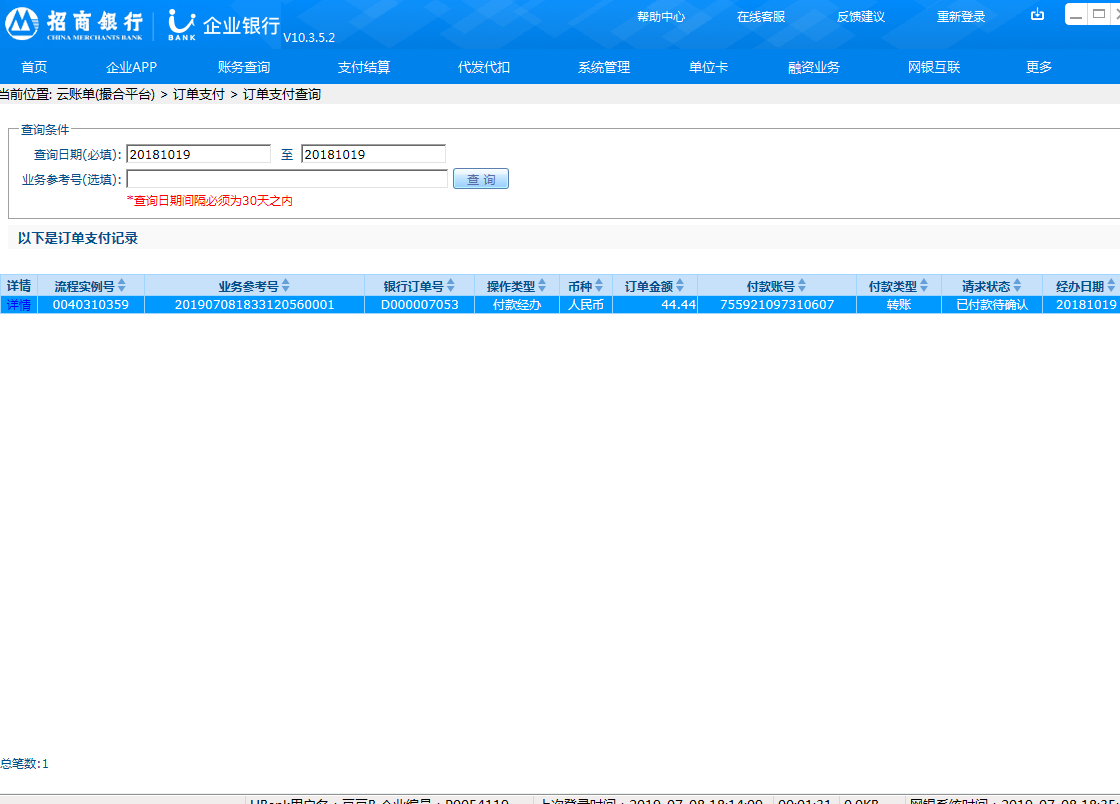1120x804 pixels.
Task: Open 详情 link for the order row
Action: [19, 305]
